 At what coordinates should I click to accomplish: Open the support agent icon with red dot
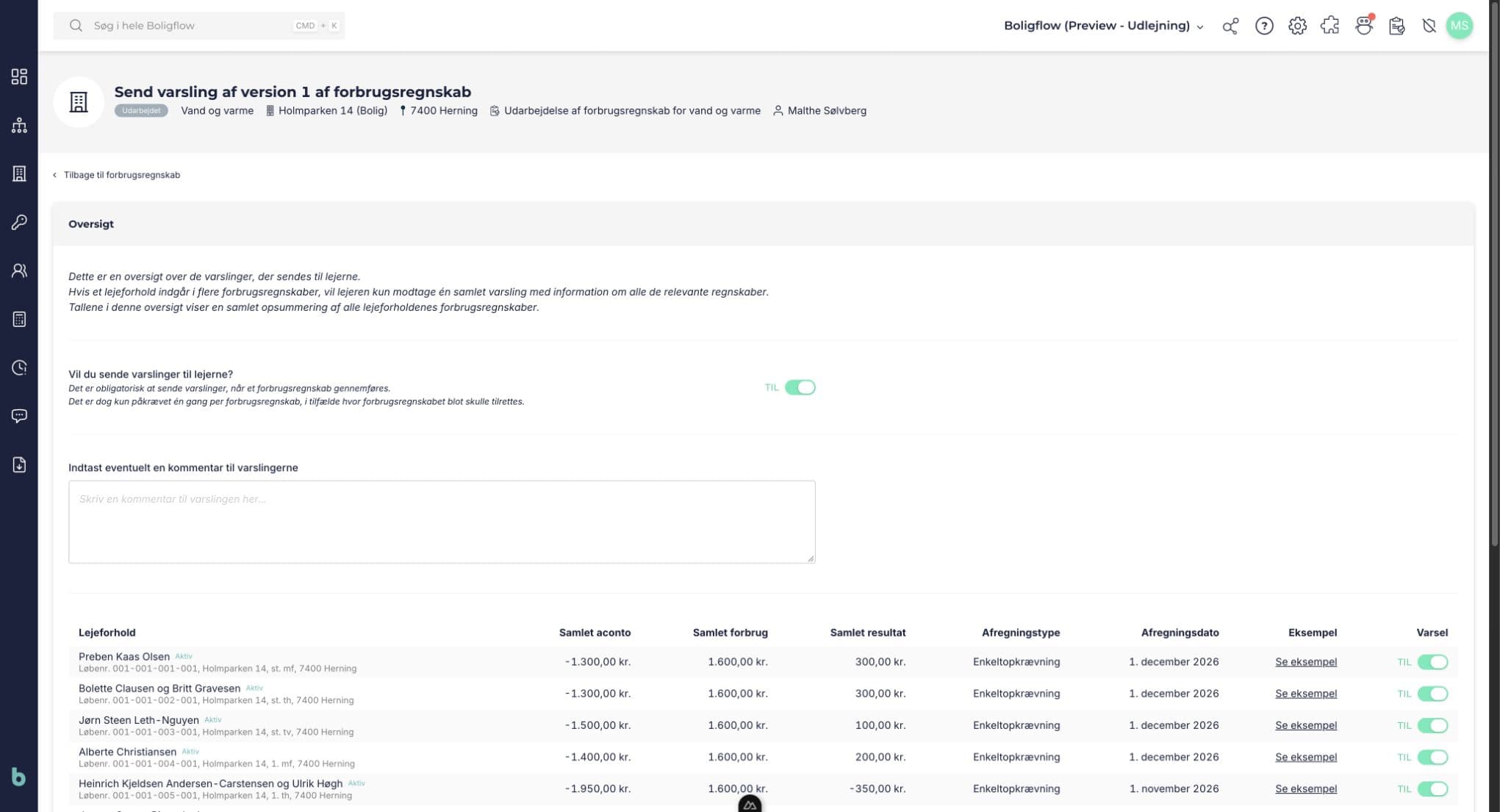pos(1364,26)
